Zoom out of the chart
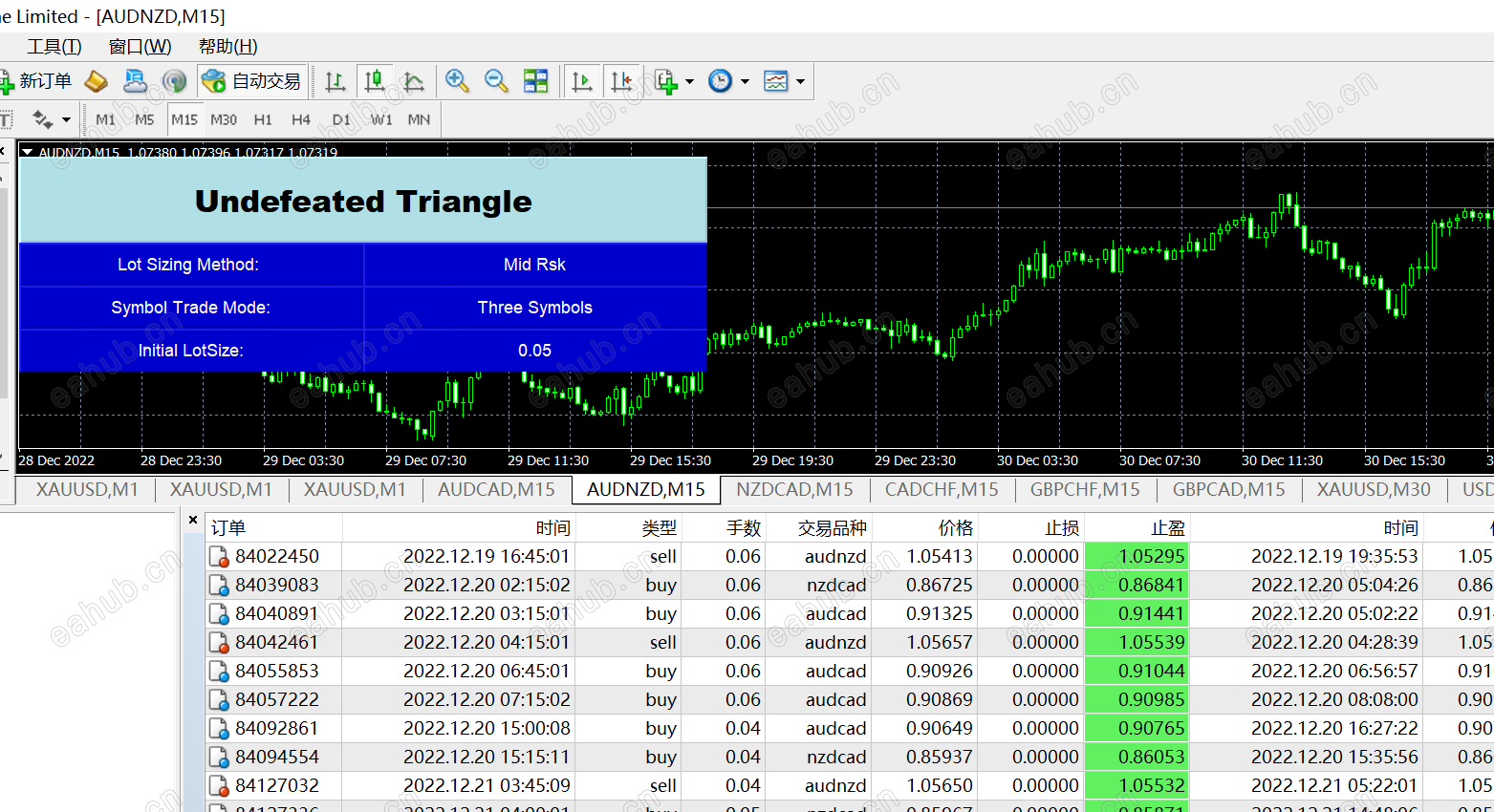This screenshot has width=1494, height=812. pos(496,81)
